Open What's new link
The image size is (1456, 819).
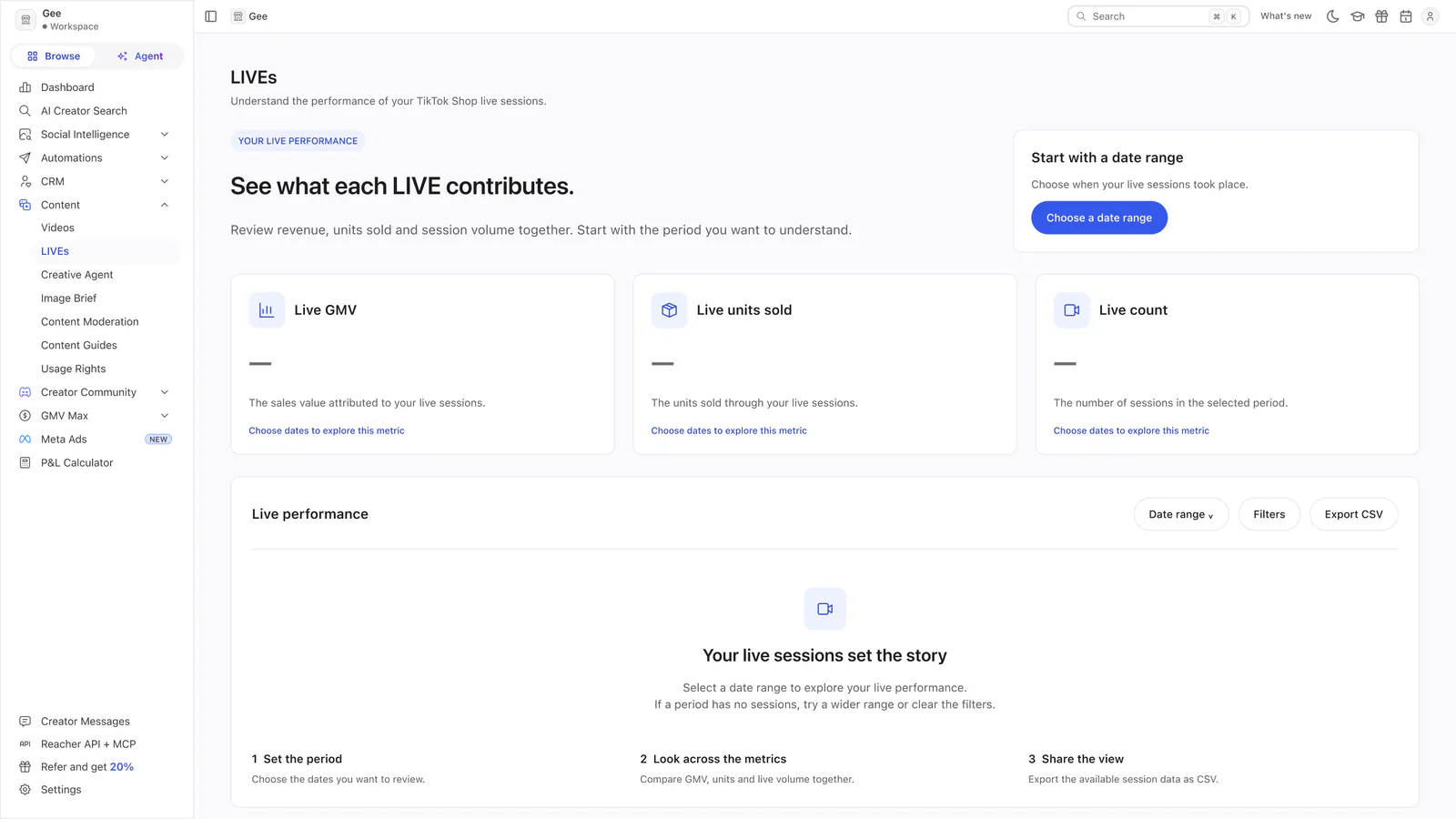click(x=1286, y=16)
